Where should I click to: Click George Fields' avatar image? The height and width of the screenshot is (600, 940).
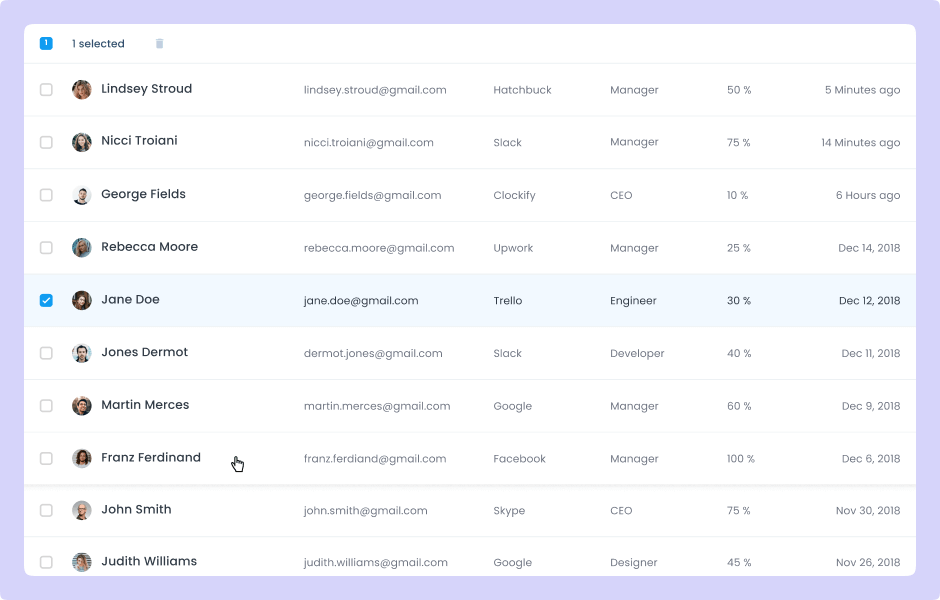[x=82, y=195]
